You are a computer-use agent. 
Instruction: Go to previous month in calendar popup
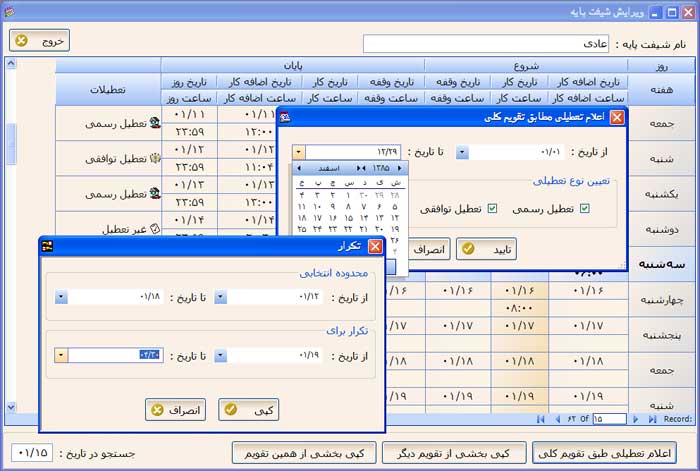(300, 168)
